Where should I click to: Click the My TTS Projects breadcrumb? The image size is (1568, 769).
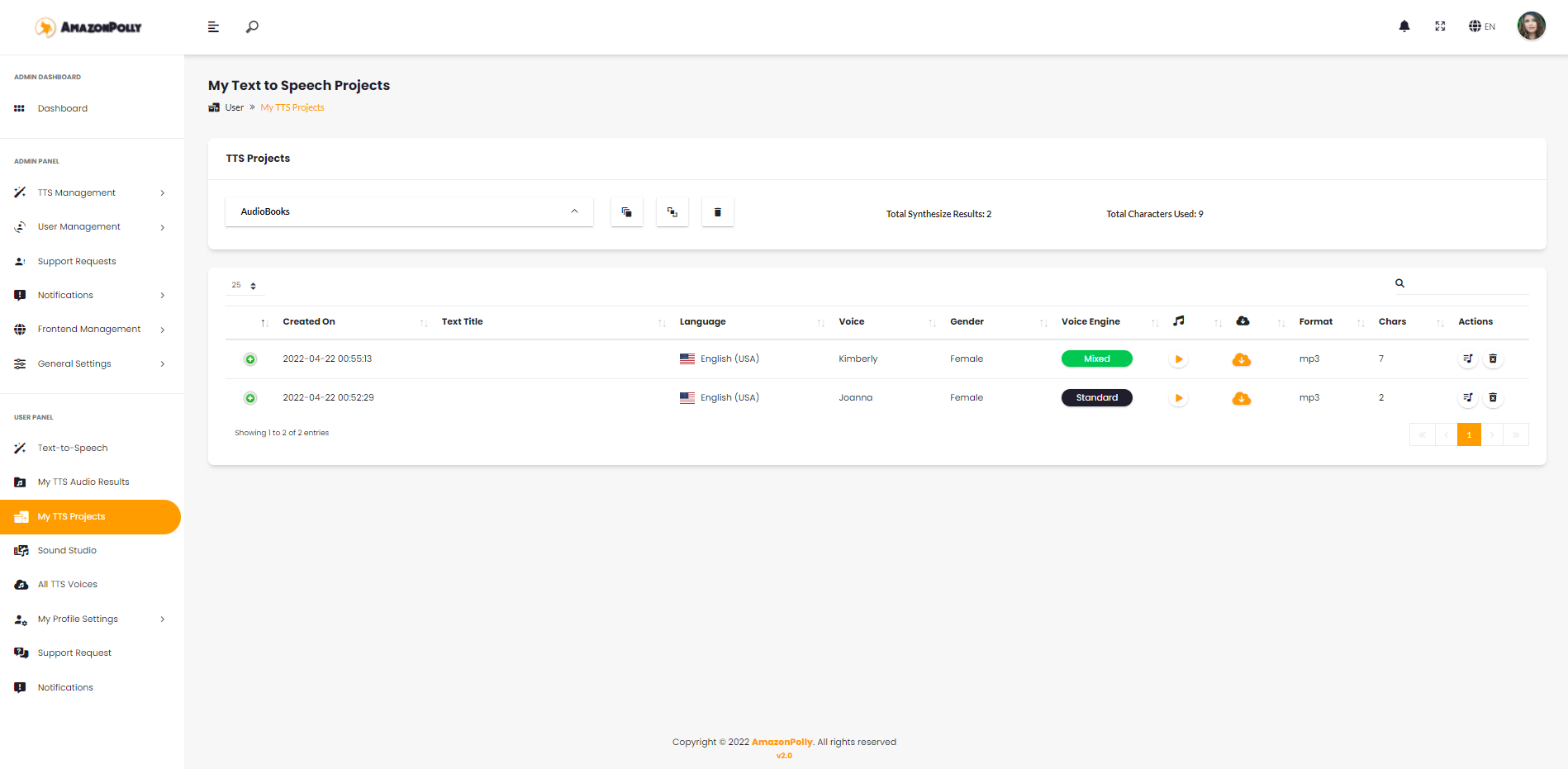[292, 108]
